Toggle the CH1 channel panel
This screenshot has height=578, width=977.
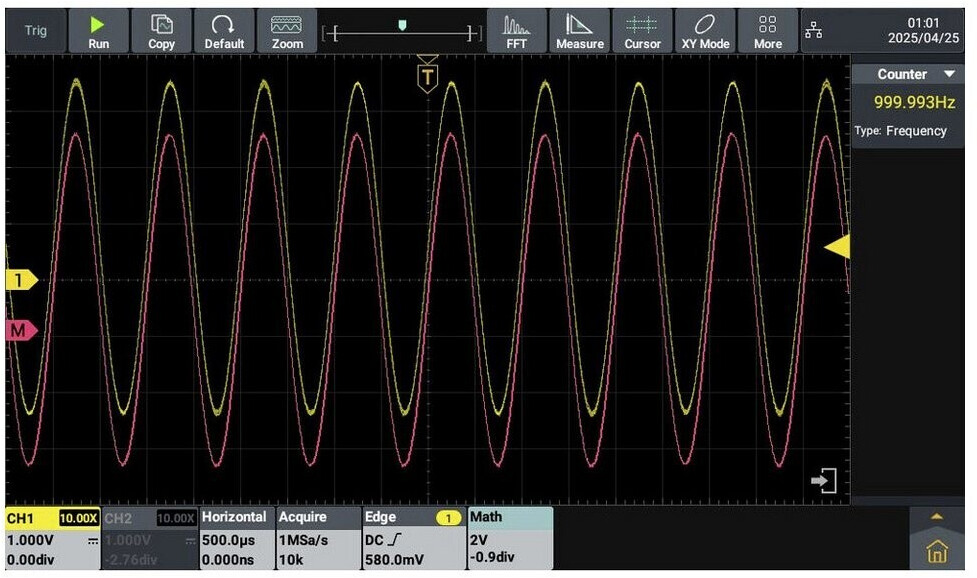50,538
